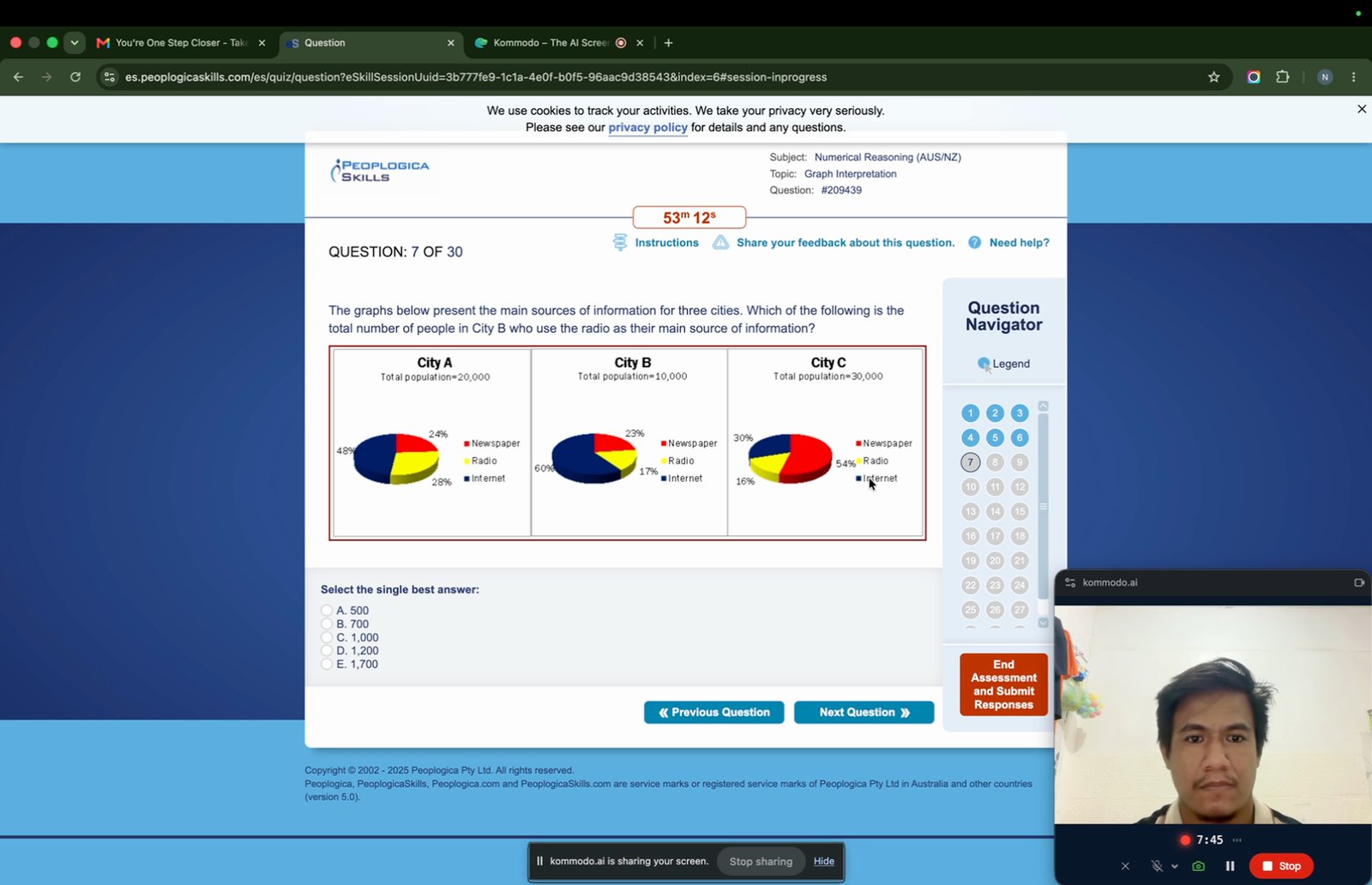Open the tab search dropdown chevron
The image size is (1372, 885).
coord(75,43)
